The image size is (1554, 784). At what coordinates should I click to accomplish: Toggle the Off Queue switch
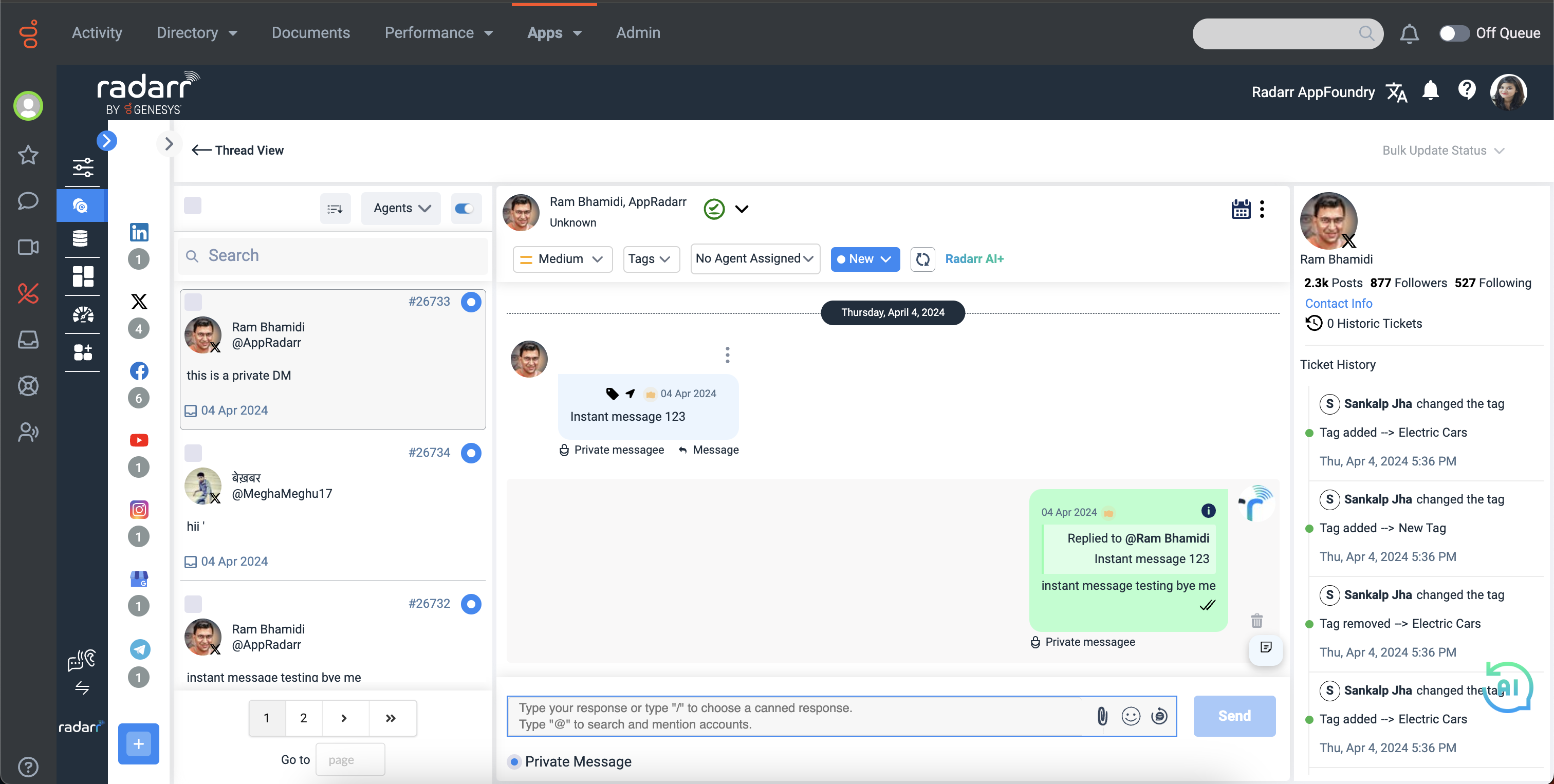1454,33
